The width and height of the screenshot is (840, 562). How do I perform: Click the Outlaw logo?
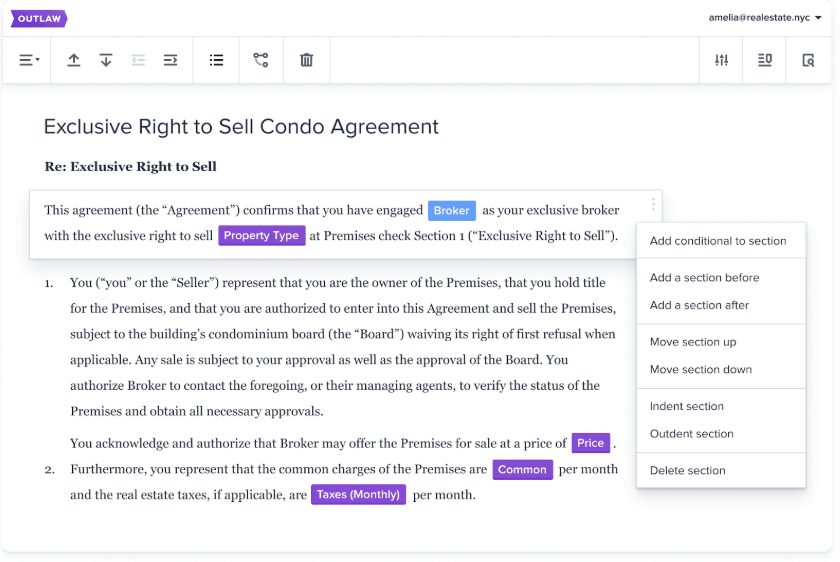[38, 18]
